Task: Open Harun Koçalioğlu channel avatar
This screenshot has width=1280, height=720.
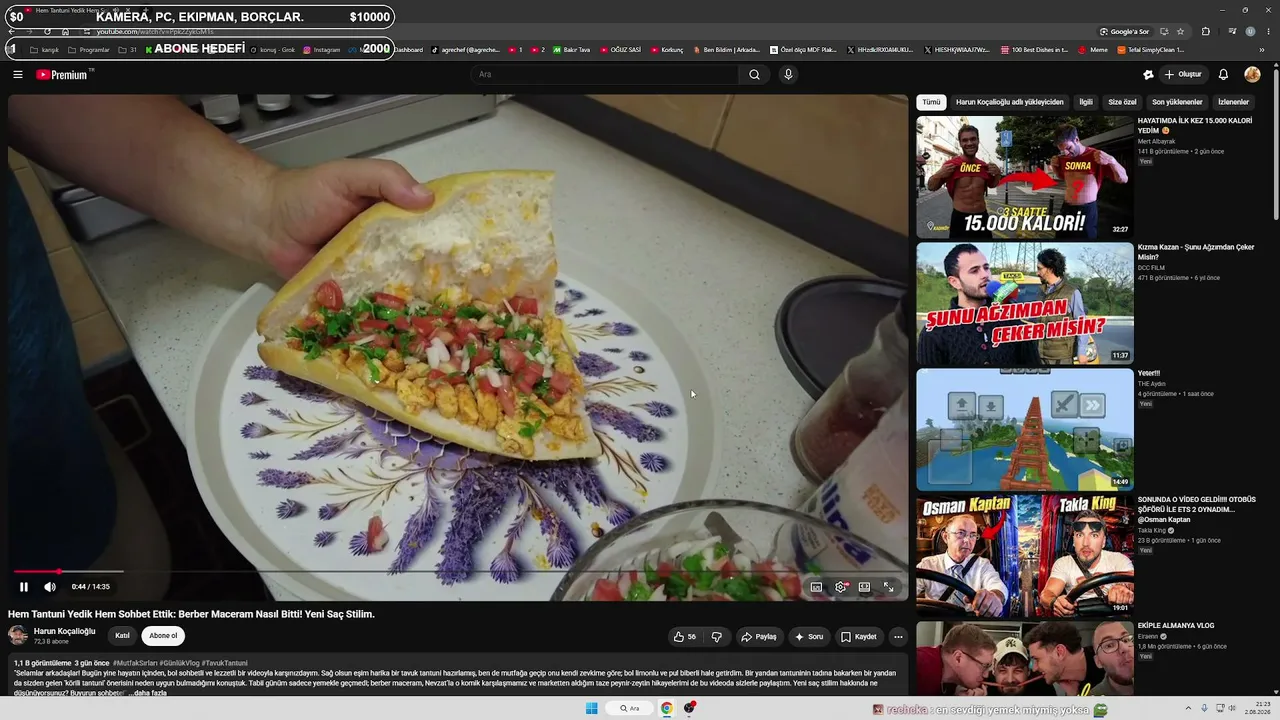Action: pyautogui.click(x=18, y=635)
